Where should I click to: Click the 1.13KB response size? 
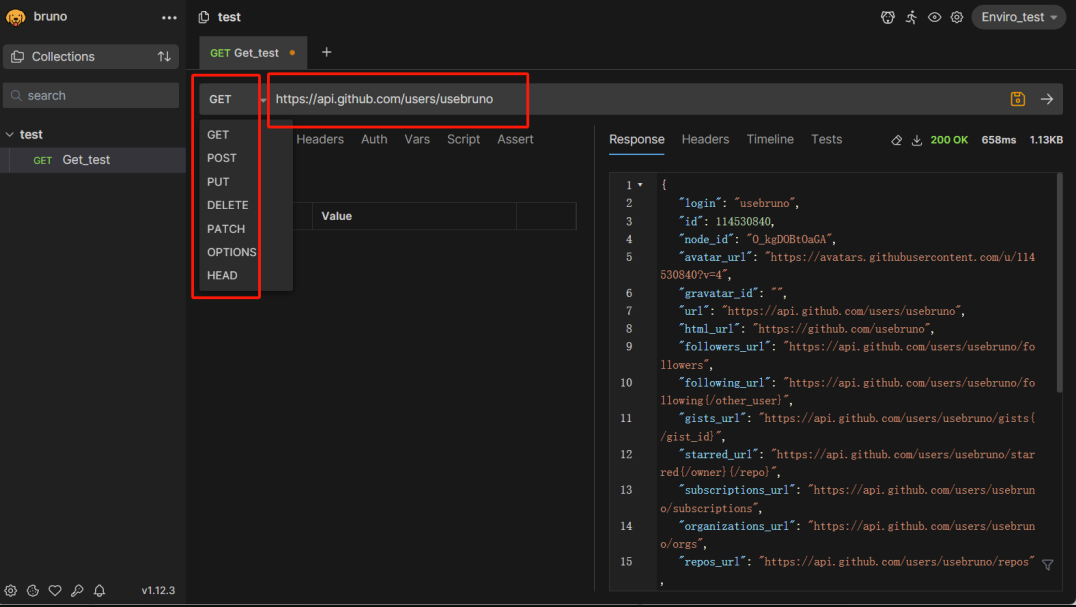[1046, 140]
